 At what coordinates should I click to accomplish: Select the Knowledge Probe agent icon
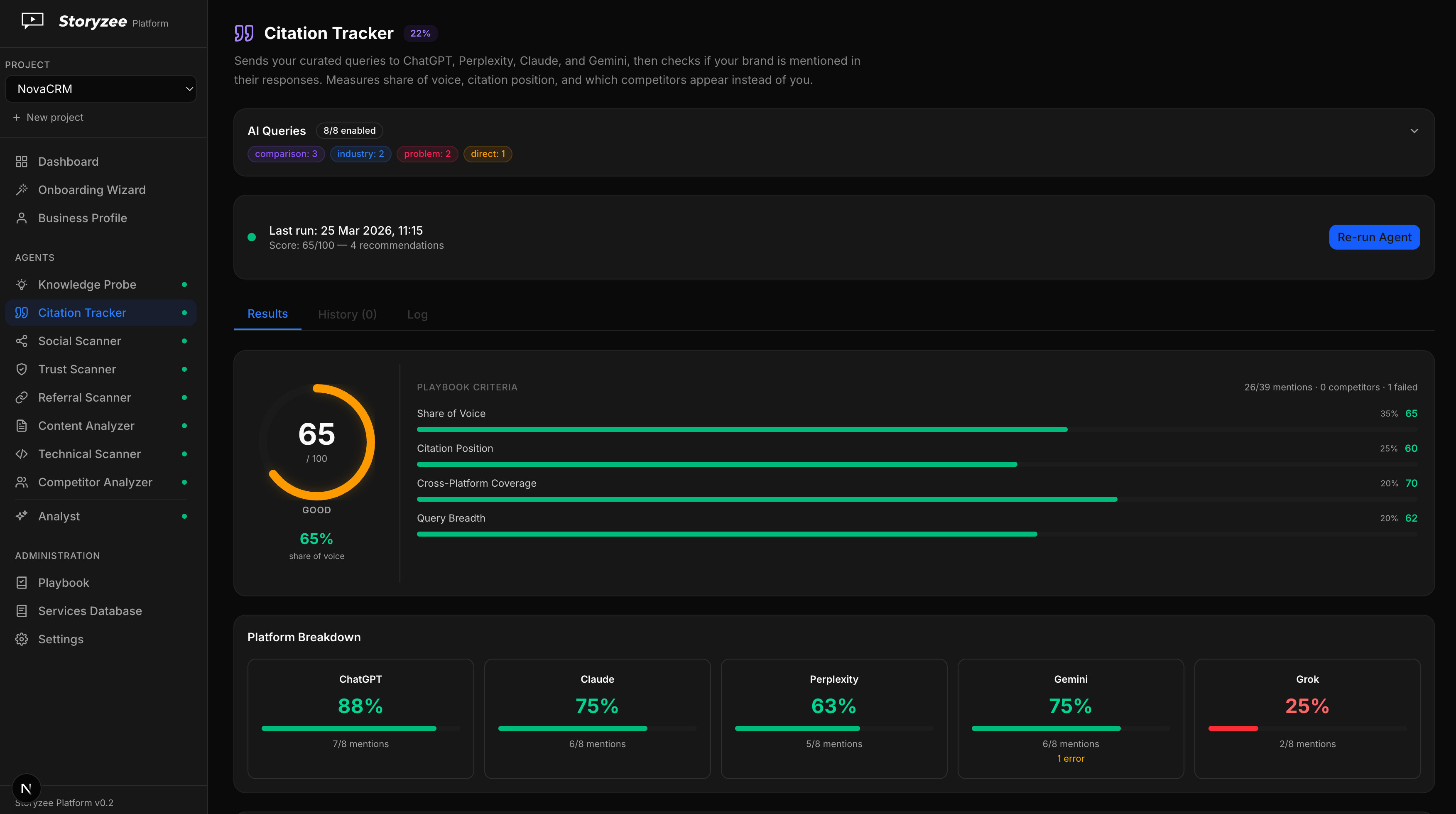[22, 284]
